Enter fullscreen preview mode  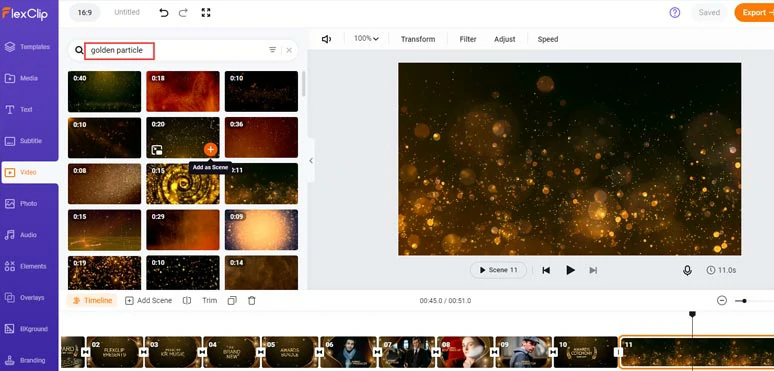(206, 13)
